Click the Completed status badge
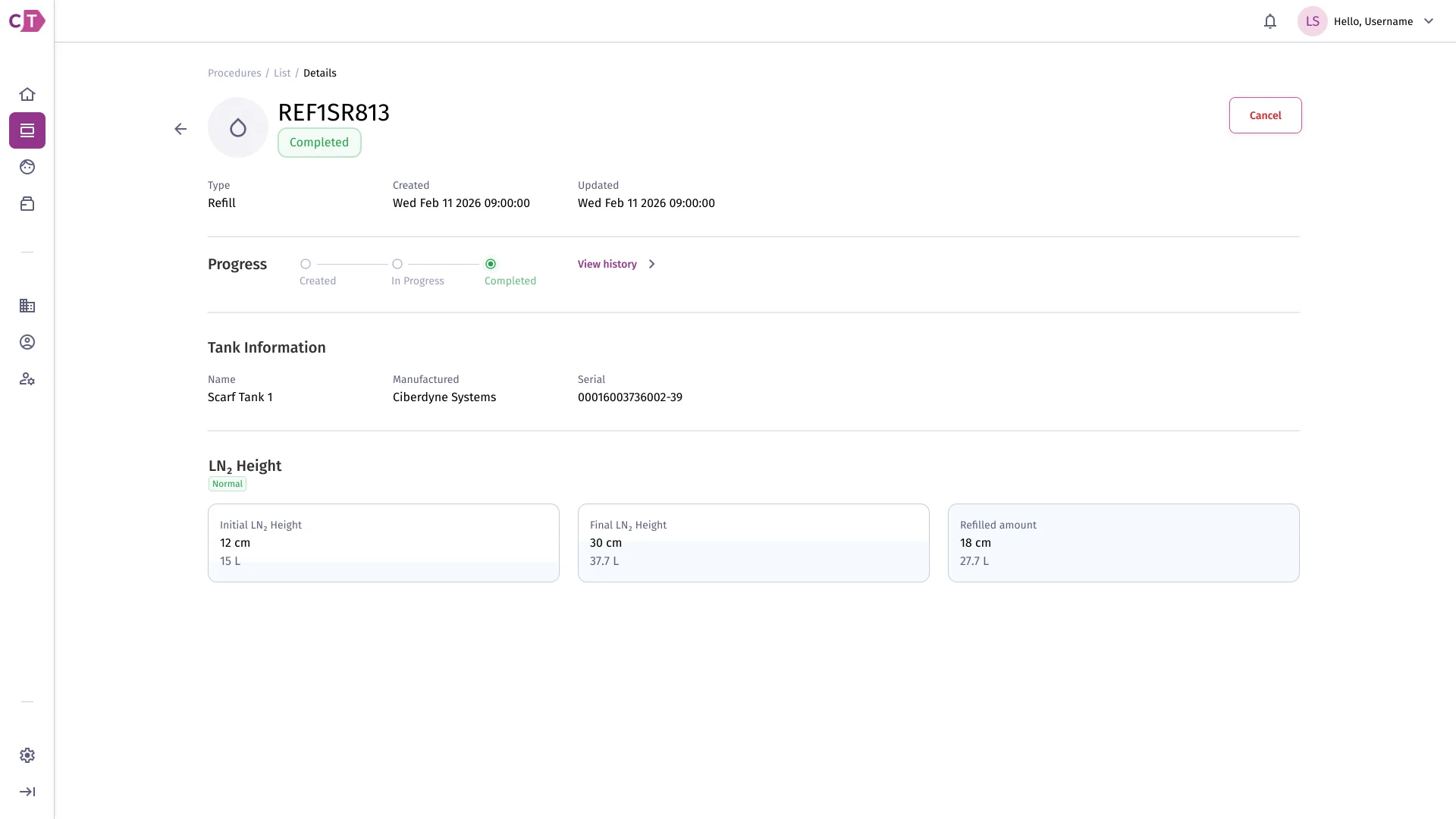This screenshot has width=1456, height=819. tap(319, 143)
